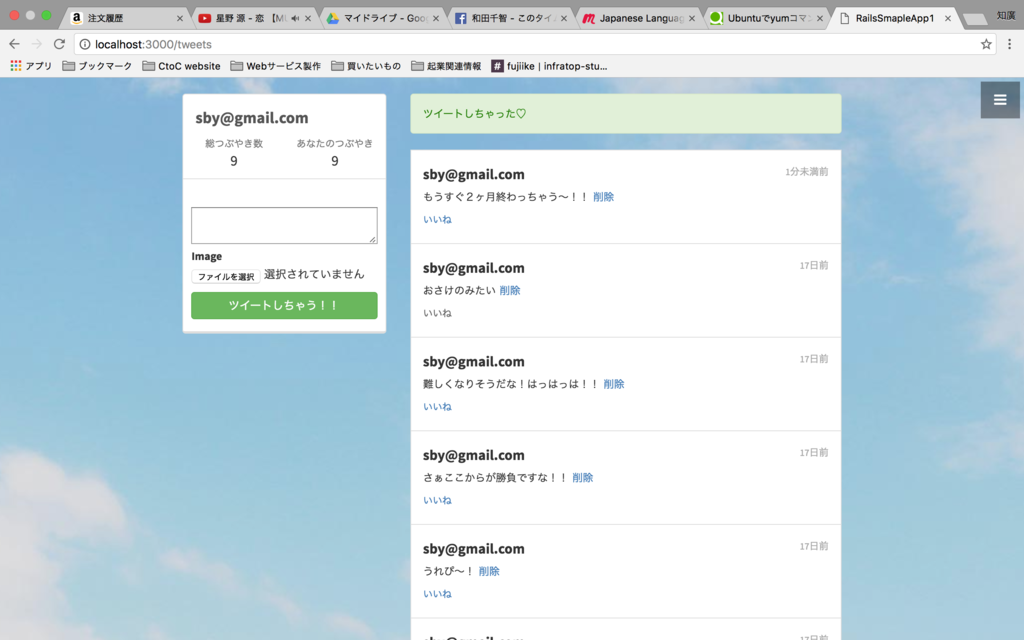Open the 起業関連情報 bookmarks folder
This screenshot has width=1024, height=640.
pos(446,66)
